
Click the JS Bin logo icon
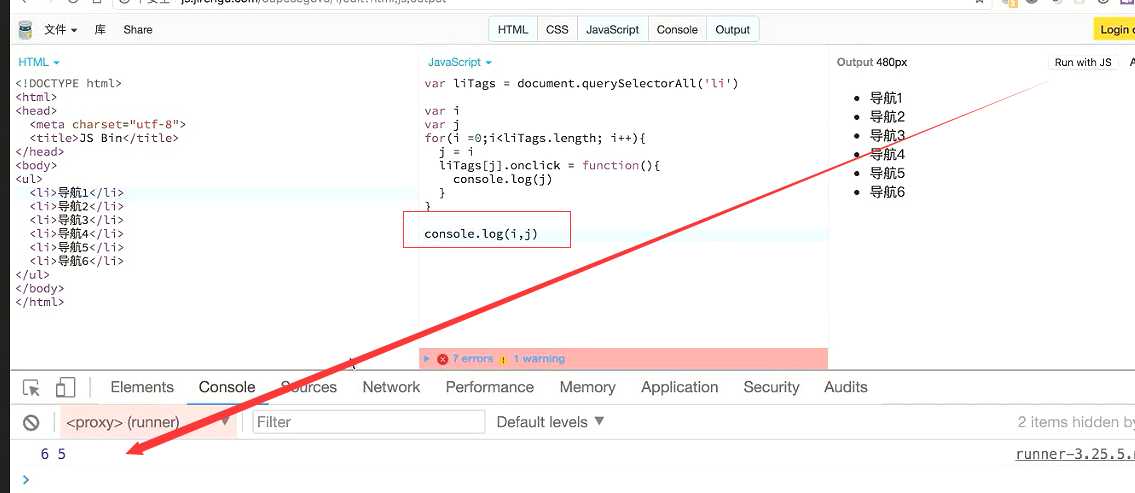point(25,30)
